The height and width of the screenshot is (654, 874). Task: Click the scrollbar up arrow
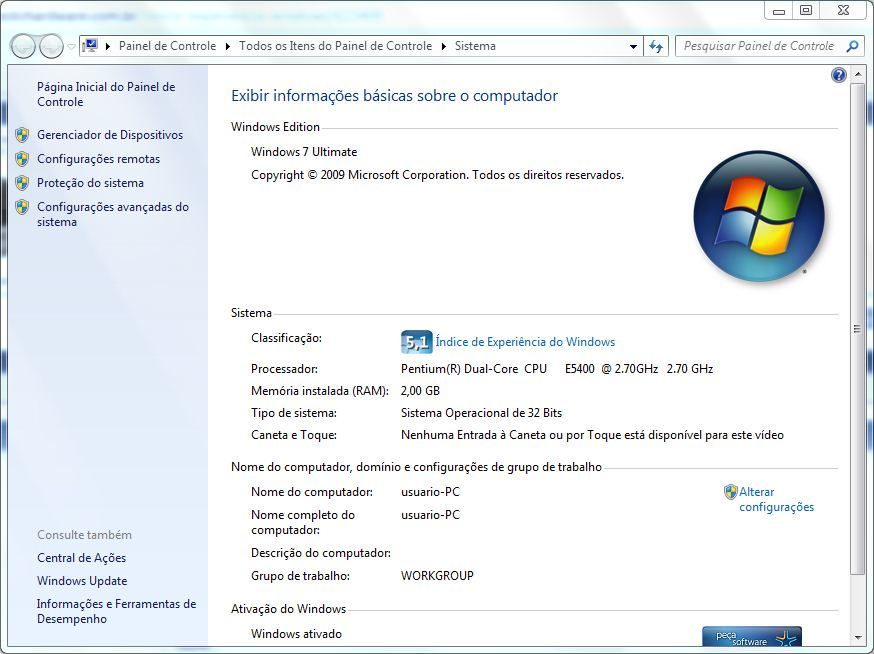click(857, 75)
